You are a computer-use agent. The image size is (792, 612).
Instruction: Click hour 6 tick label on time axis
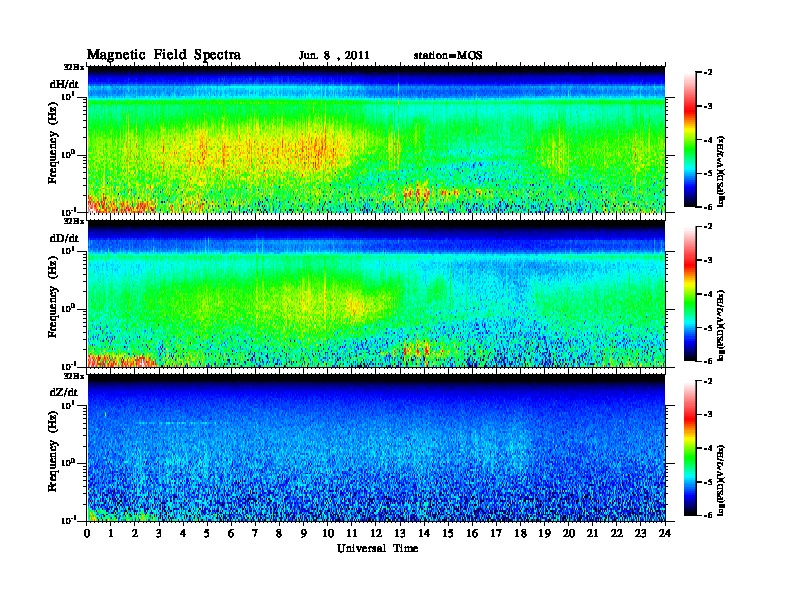231,534
